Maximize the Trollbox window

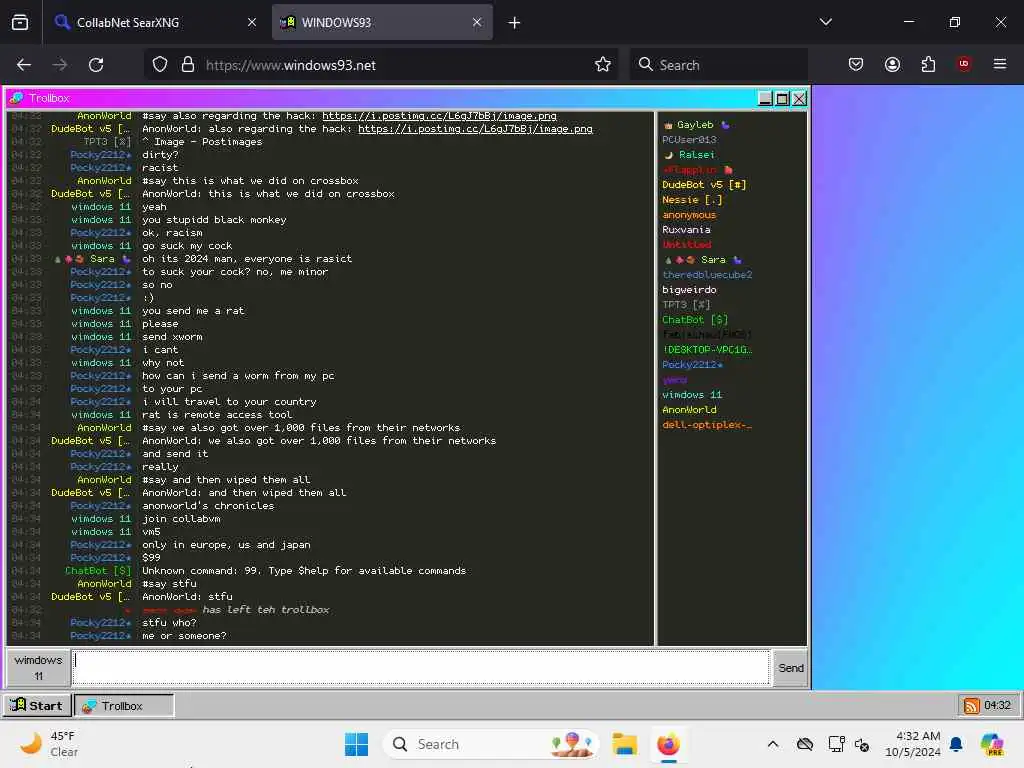[782, 98]
